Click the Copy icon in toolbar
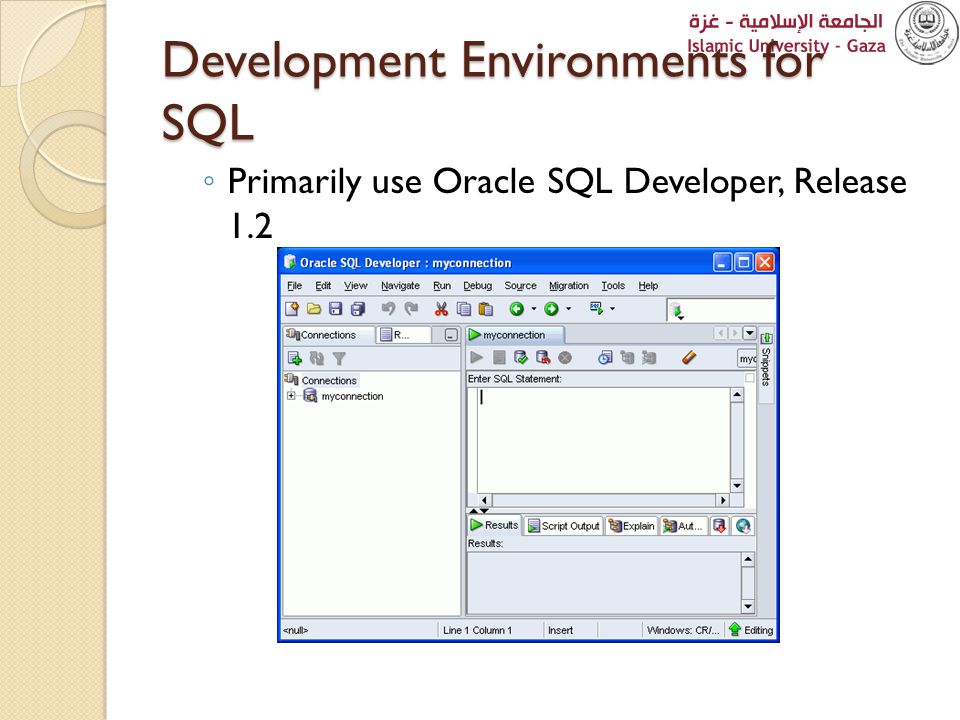Screen dimensions: 960x720 click(x=463, y=309)
